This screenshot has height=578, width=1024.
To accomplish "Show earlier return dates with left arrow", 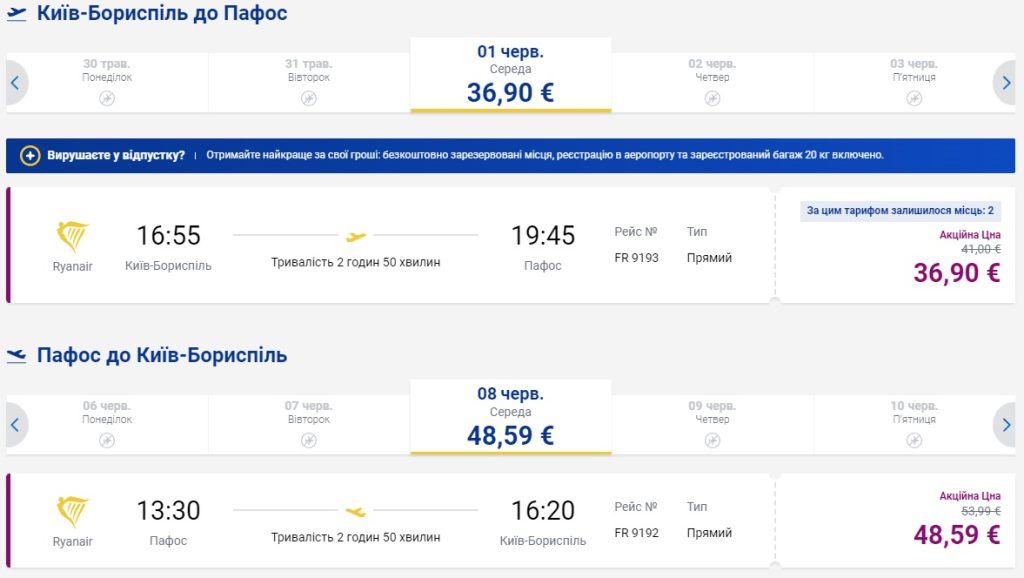I will pos(15,425).
